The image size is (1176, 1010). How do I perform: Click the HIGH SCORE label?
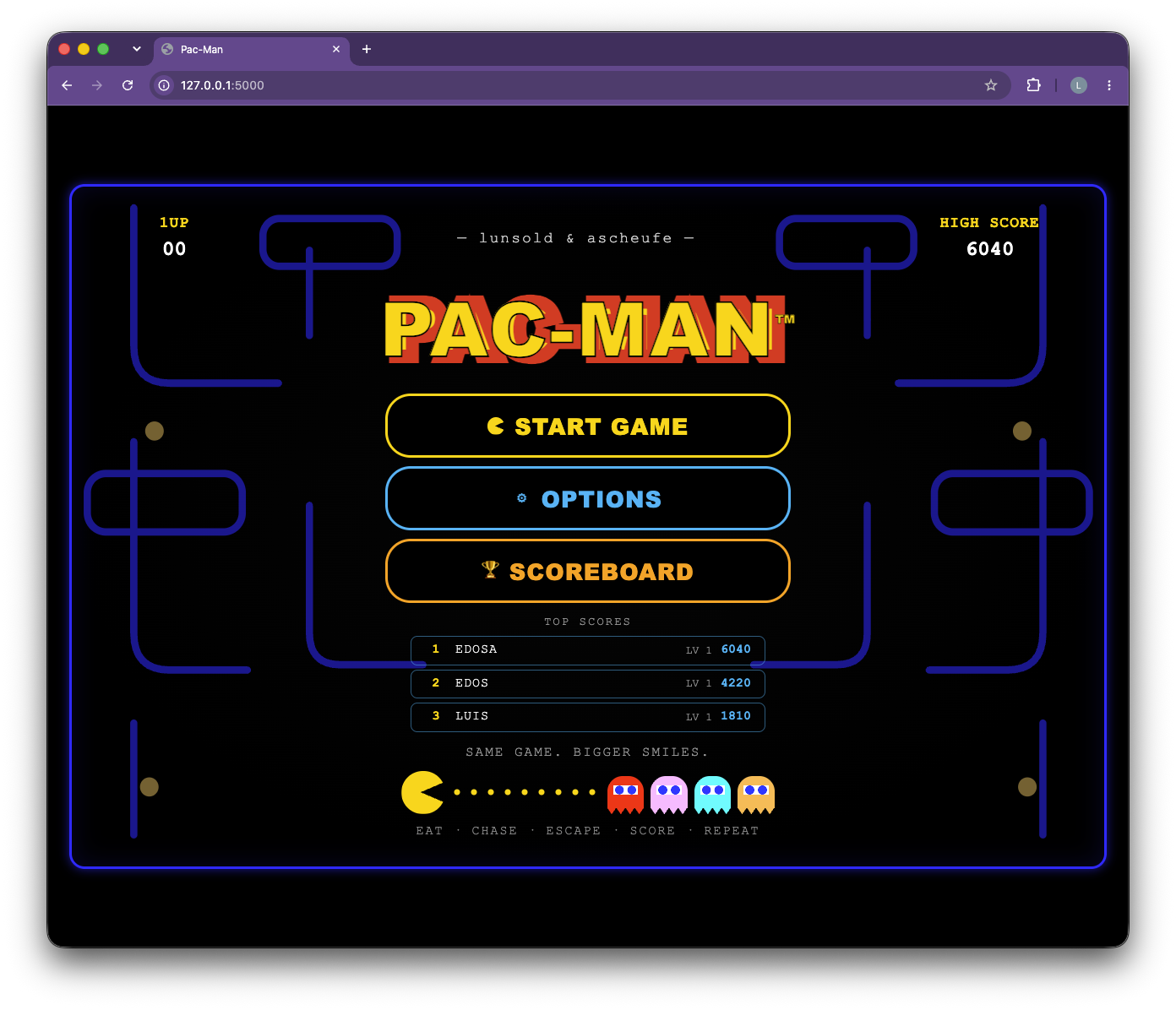(x=989, y=222)
